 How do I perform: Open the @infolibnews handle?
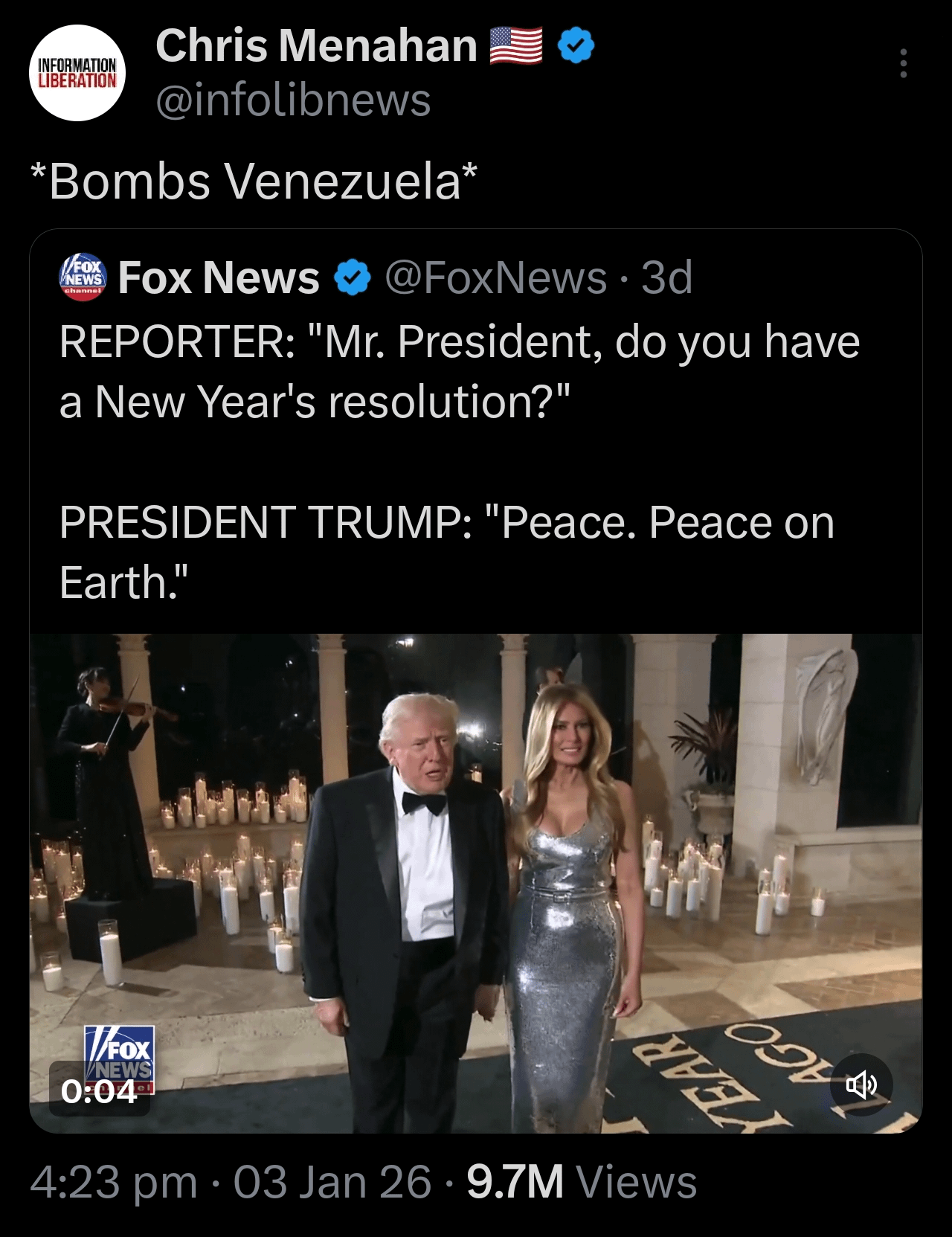[x=293, y=100]
